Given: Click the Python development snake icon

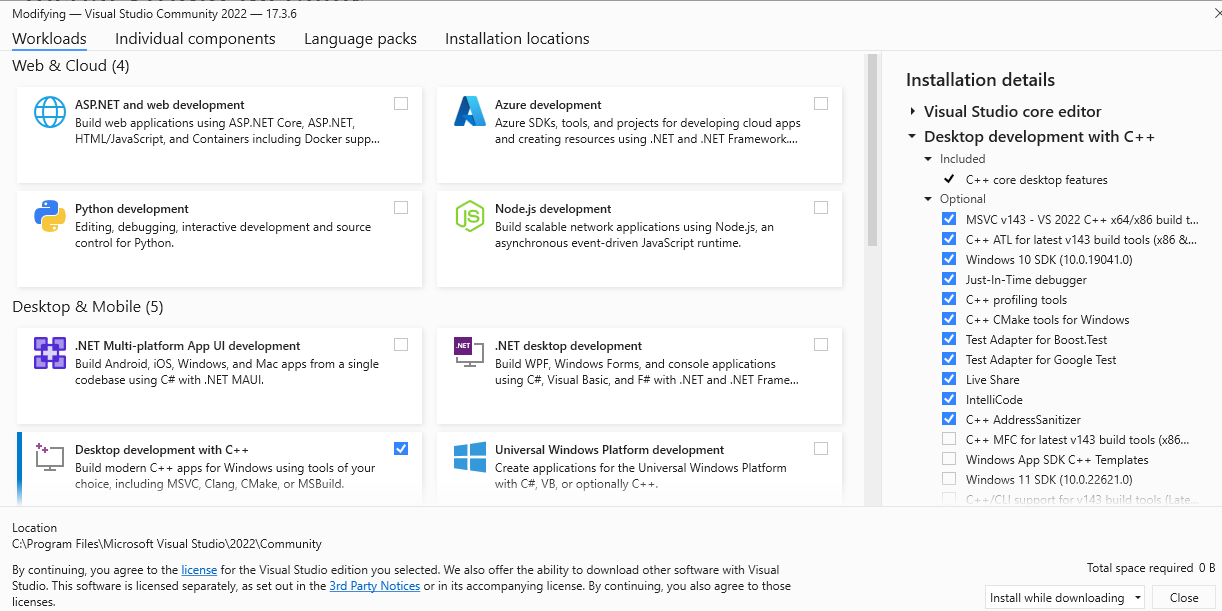Looking at the screenshot, I should (50, 216).
